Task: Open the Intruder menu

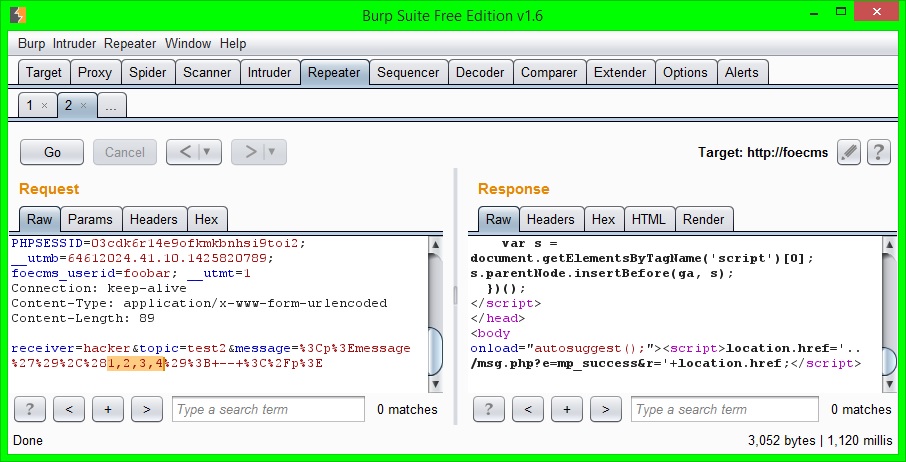Action: coord(75,44)
